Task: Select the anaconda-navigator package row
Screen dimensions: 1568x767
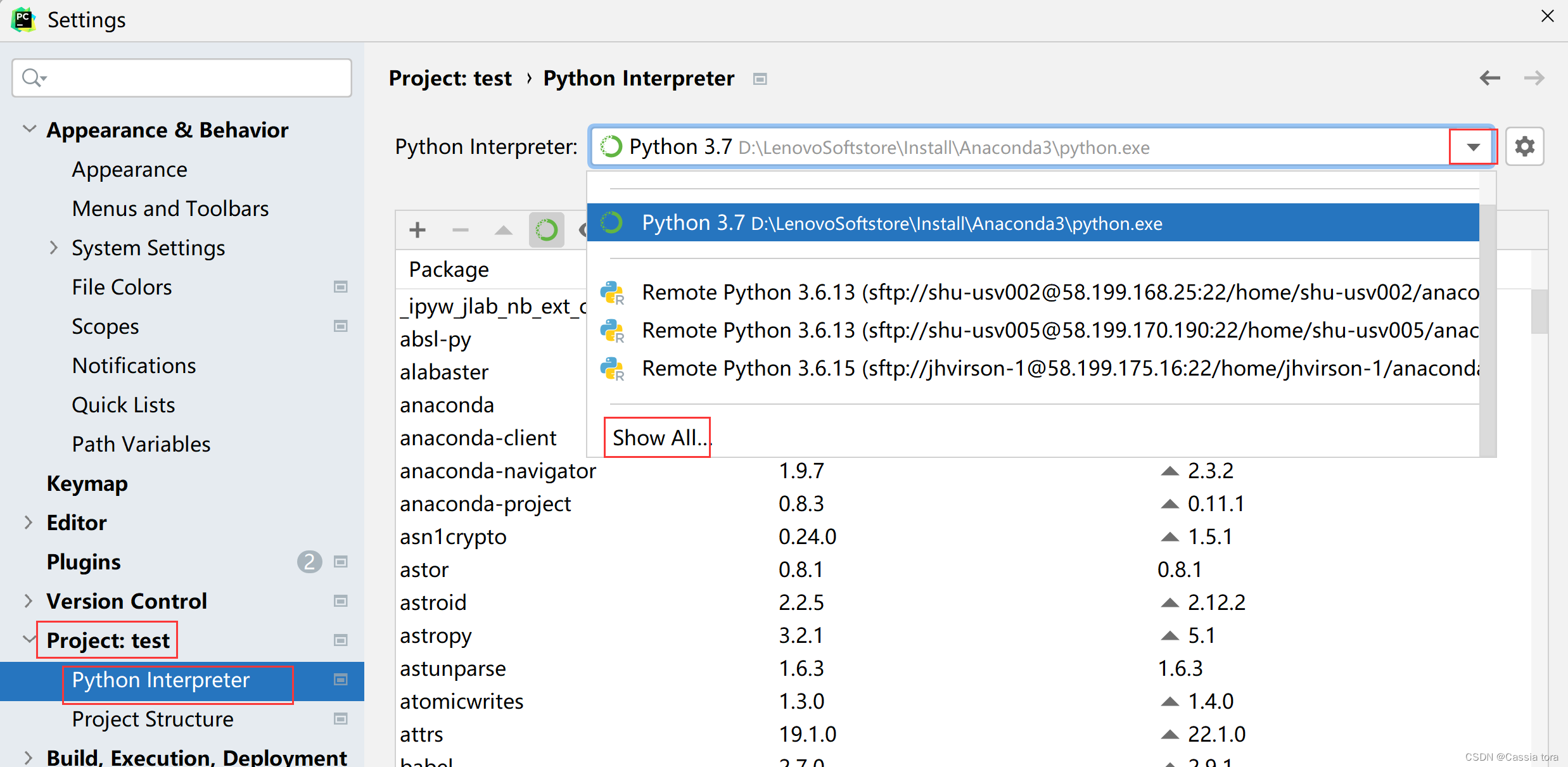Action: 963,471
